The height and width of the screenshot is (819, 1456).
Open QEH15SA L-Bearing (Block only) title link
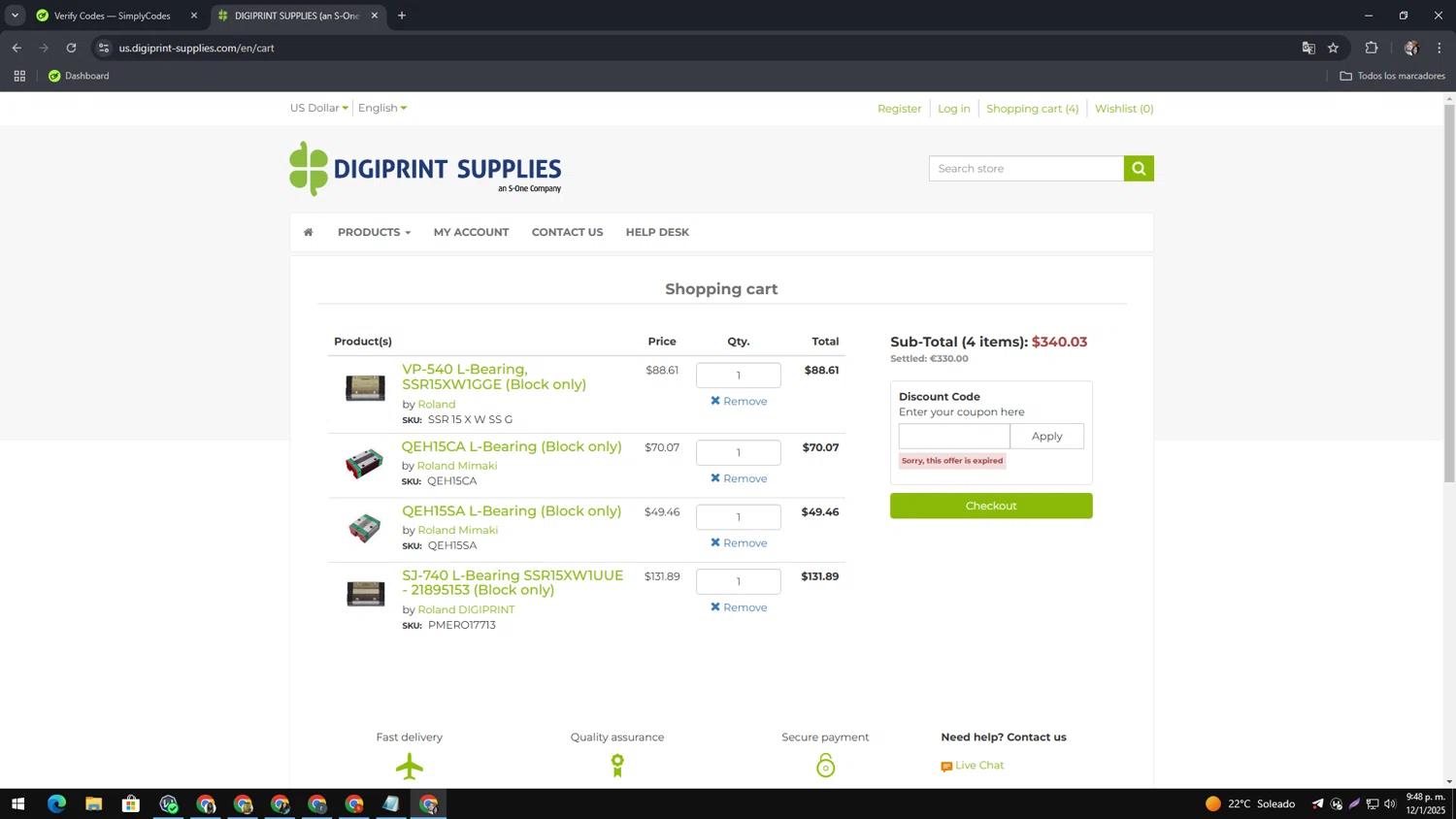512,510
